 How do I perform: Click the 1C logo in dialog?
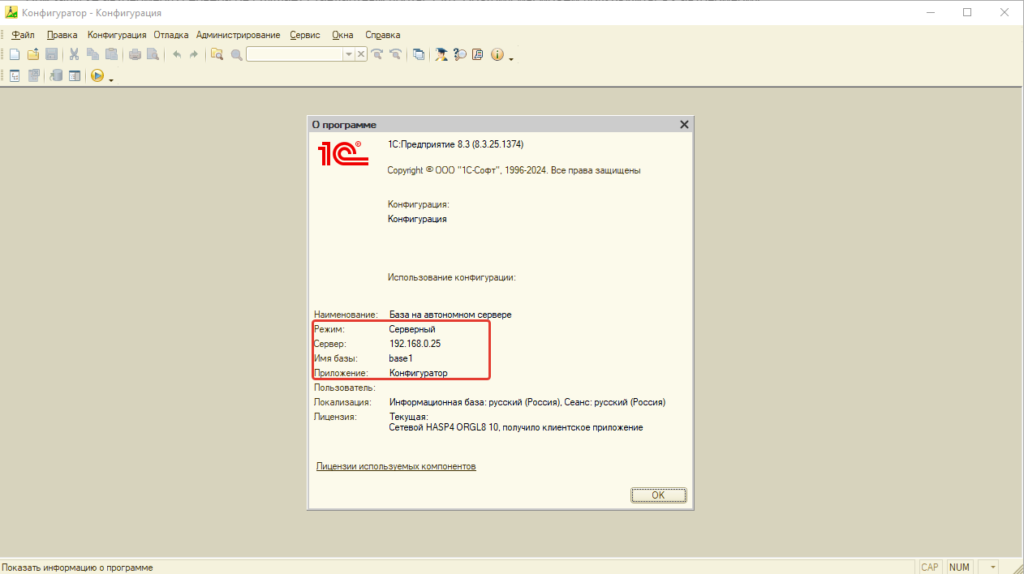tap(343, 153)
